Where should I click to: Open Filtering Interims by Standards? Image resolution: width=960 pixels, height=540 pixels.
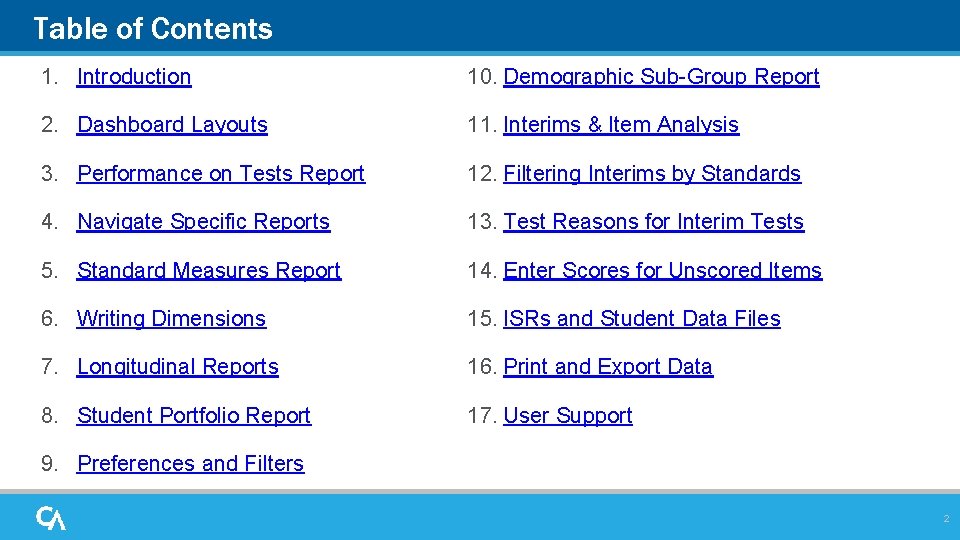click(x=652, y=173)
